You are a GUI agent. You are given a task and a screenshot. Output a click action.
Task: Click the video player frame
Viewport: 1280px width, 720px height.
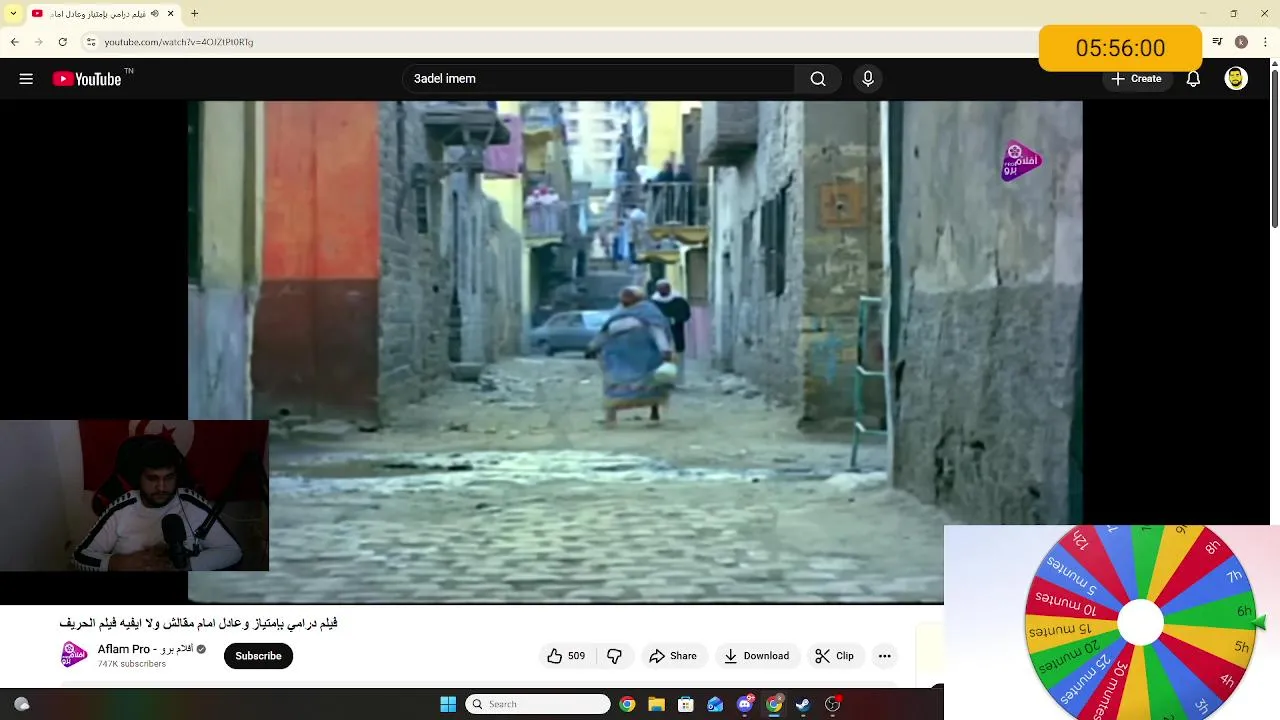[635, 352]
